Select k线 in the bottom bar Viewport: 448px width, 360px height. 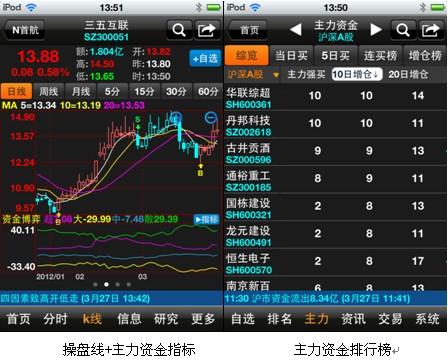point(92,319)
